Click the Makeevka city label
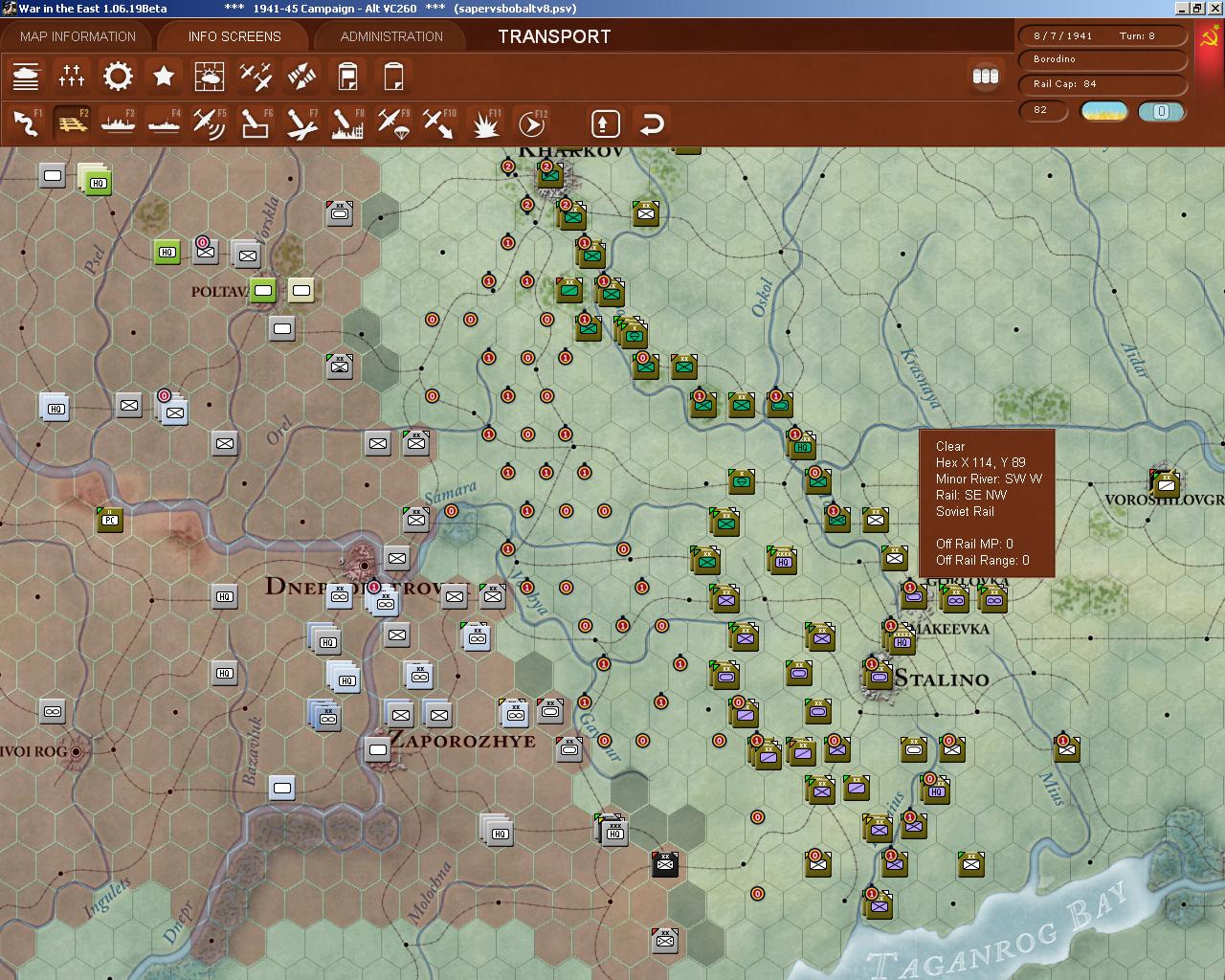The image size is (1225, 980). [x=948, y=629]
